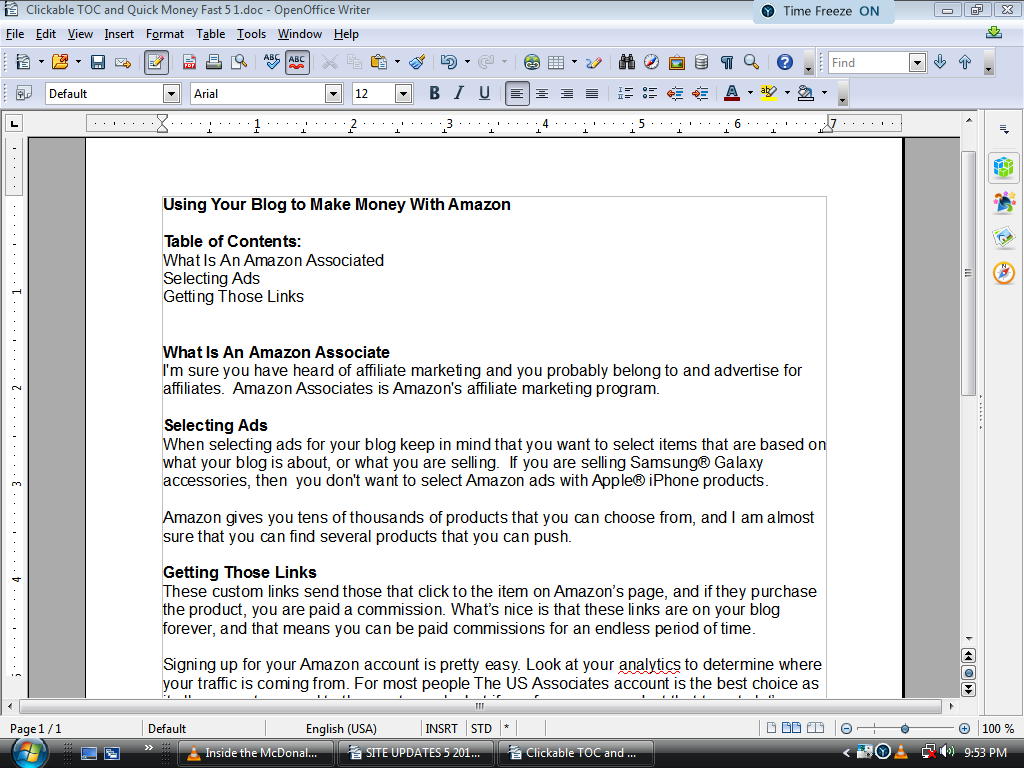
Task: Click Find Previous up arrow button
Action: click(965, 62)
